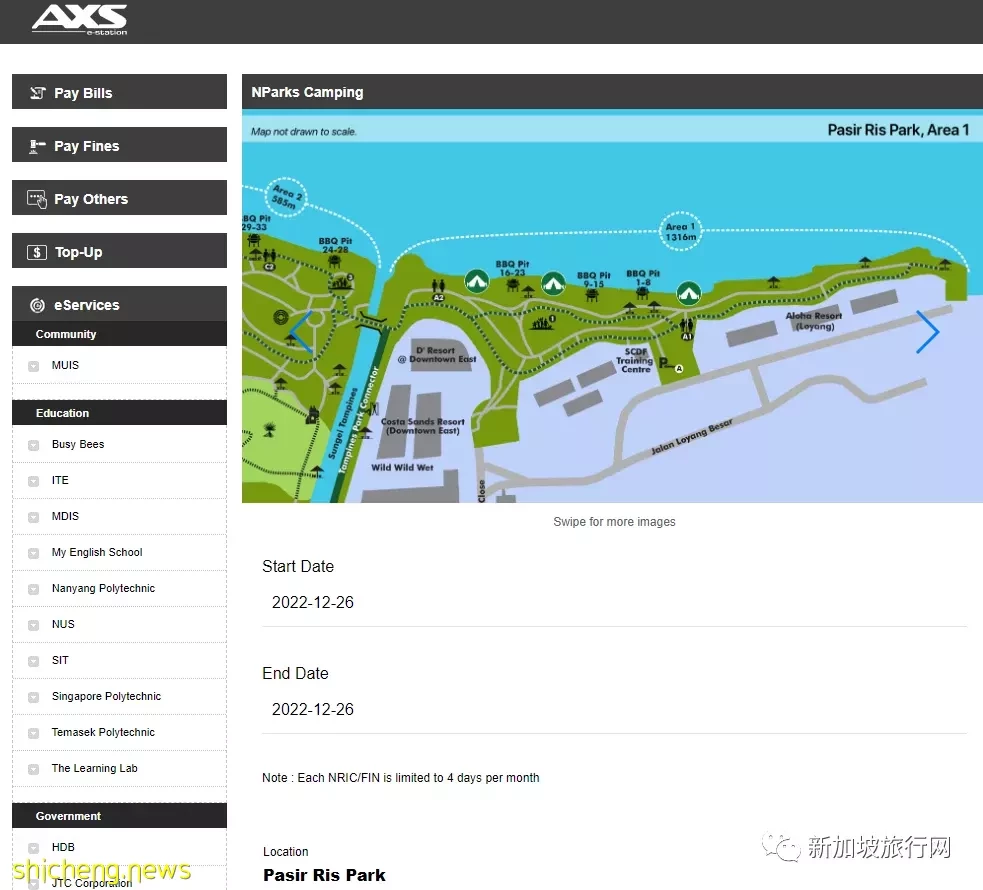The image size is (983, 890).
Task: Click 'Area 1 1316m' label on map
Action: [681, 232]
